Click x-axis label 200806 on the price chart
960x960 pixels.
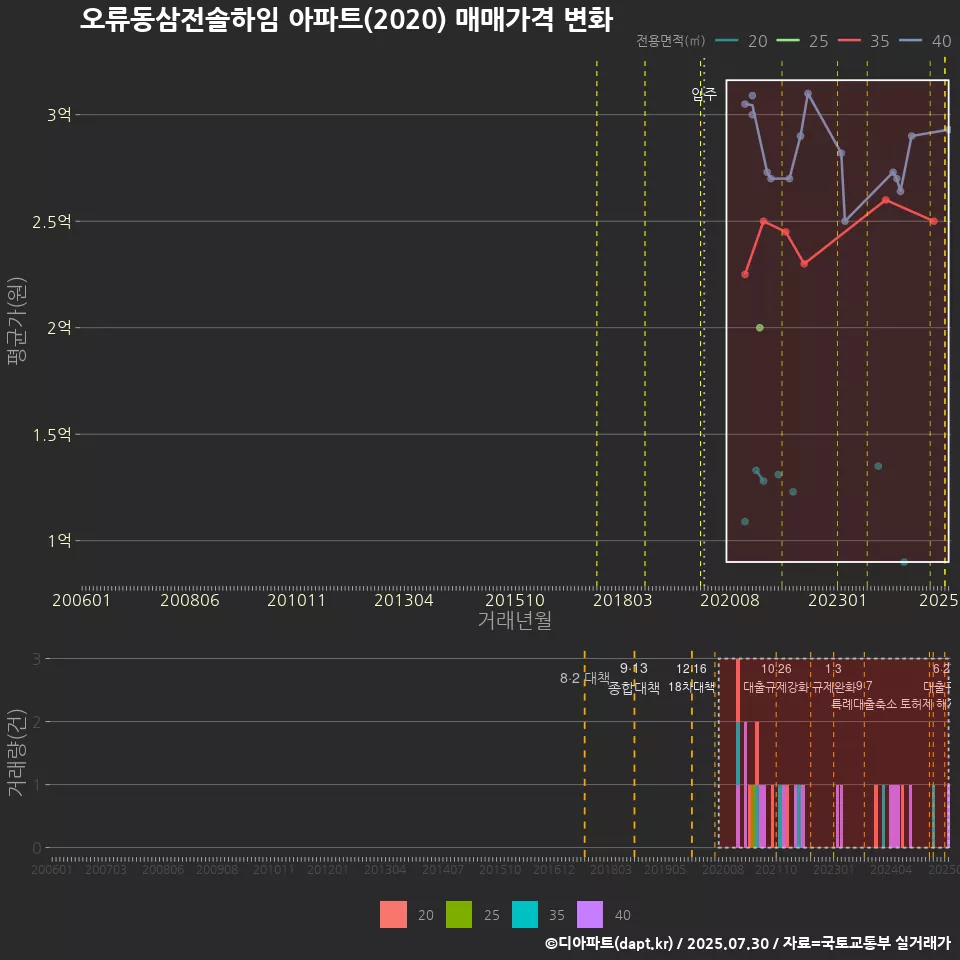[x=190, y=600]
